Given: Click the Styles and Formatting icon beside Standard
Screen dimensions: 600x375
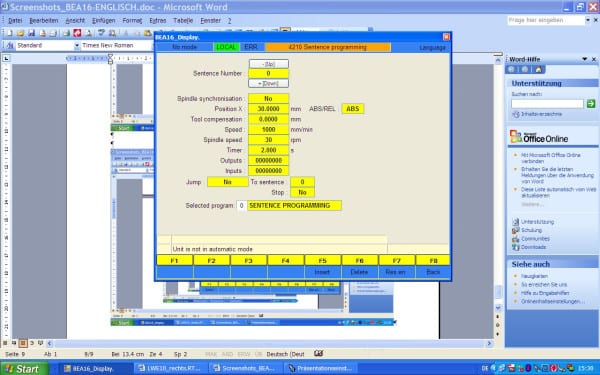Looking at the screenshot, I should tap(9, 46).
